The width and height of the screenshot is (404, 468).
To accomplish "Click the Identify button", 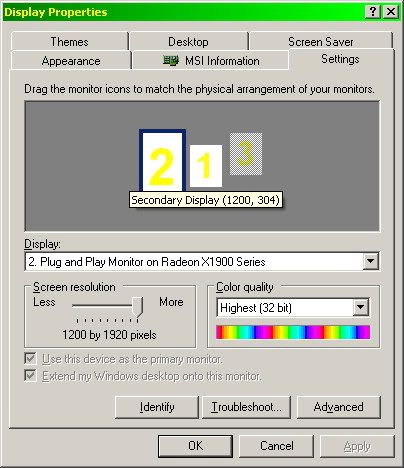I will pos(157,407).
